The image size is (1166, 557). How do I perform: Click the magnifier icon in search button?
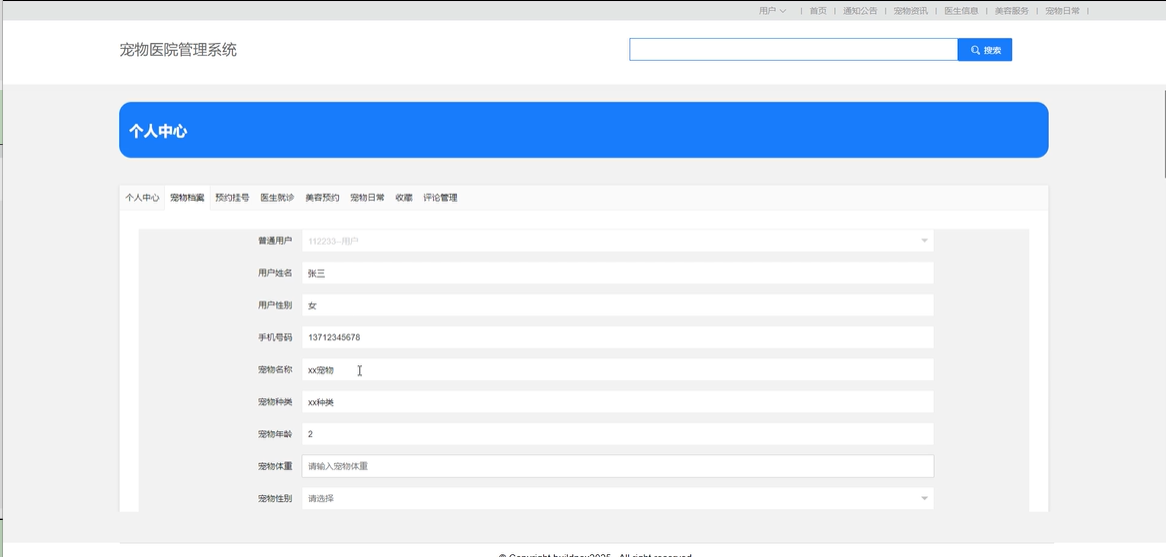pyautogui.click(x=975, y=51)
